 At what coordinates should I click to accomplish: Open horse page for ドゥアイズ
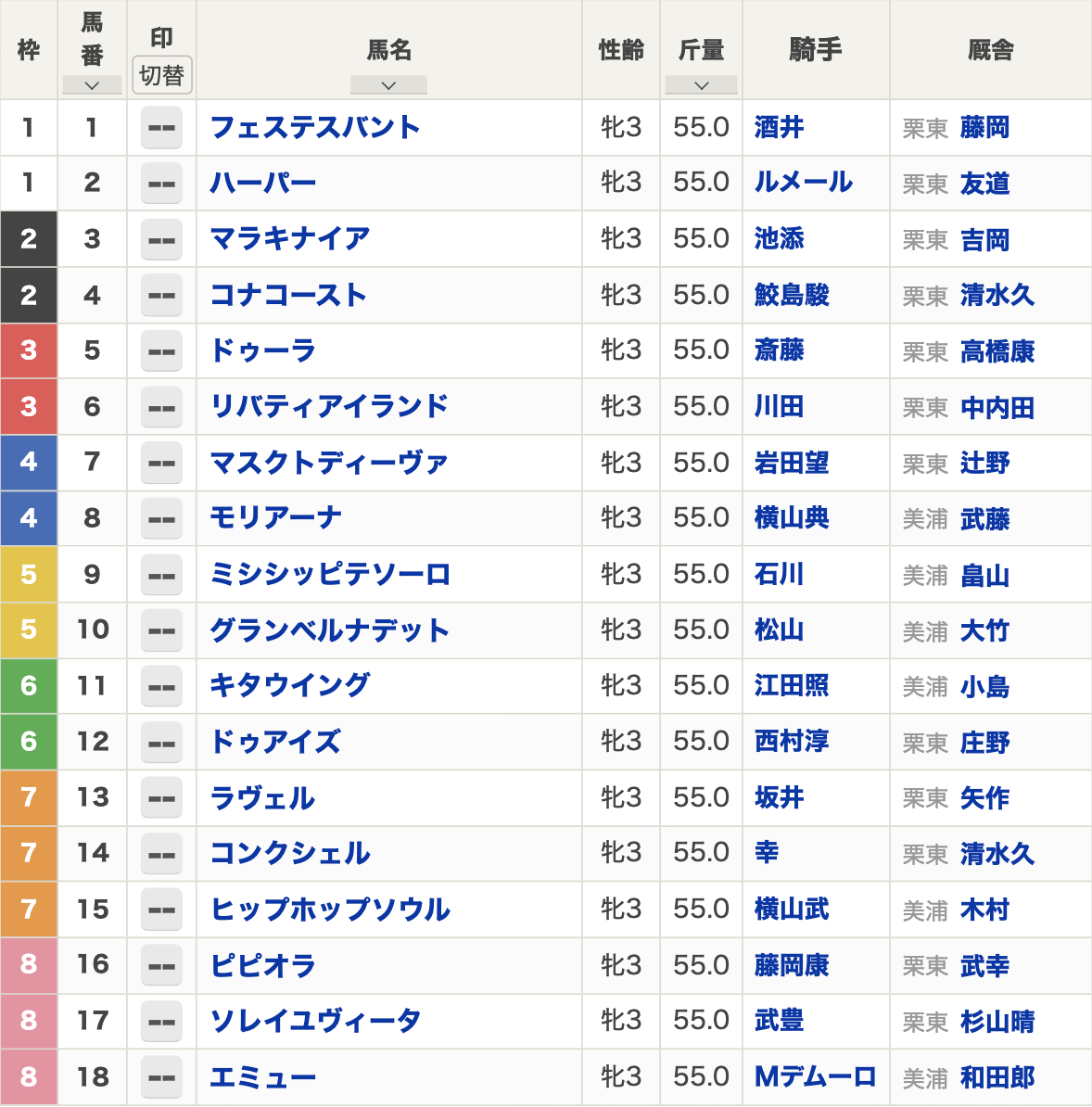click(276, 742)
